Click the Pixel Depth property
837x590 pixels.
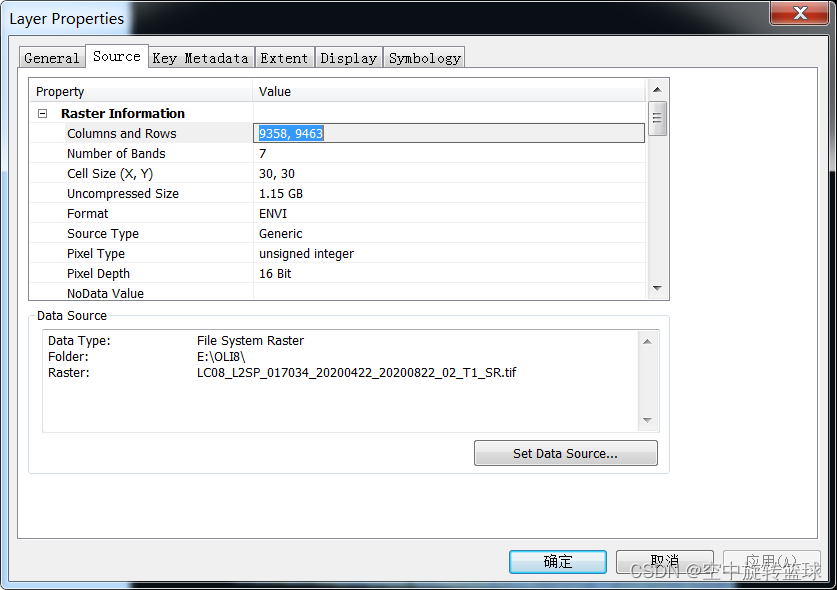(98, 274)
